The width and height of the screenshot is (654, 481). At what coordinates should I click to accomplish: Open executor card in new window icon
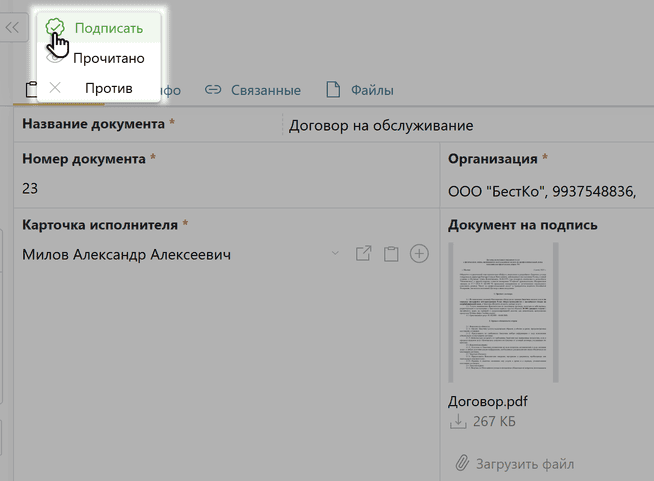tap(364, 254)
